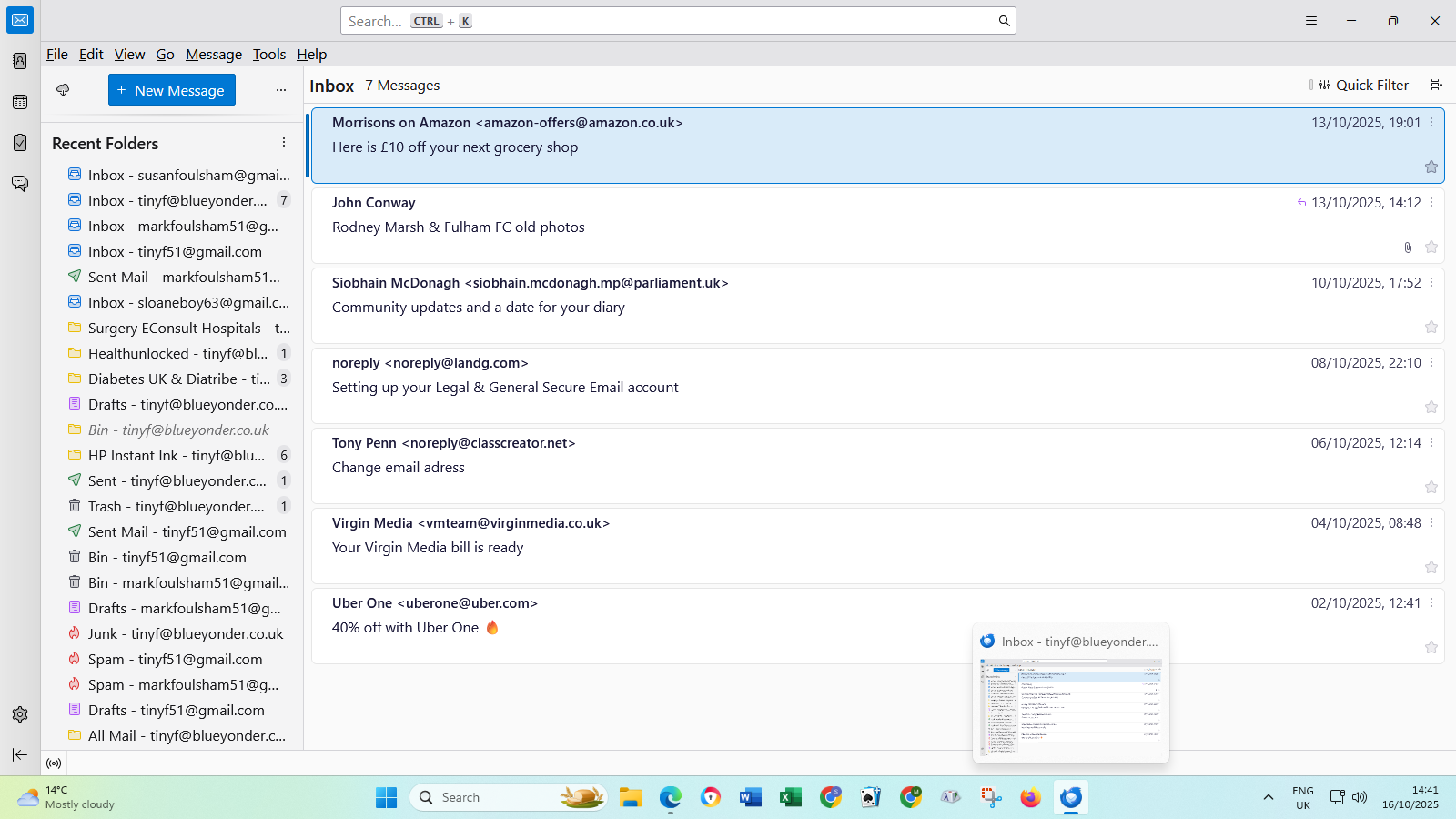Open the Rodney Marsh & Fulham FC email

coord(878,226)
